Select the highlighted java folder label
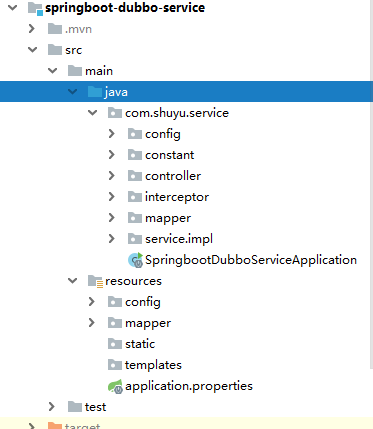373x429 pixels. click(116, 92)
